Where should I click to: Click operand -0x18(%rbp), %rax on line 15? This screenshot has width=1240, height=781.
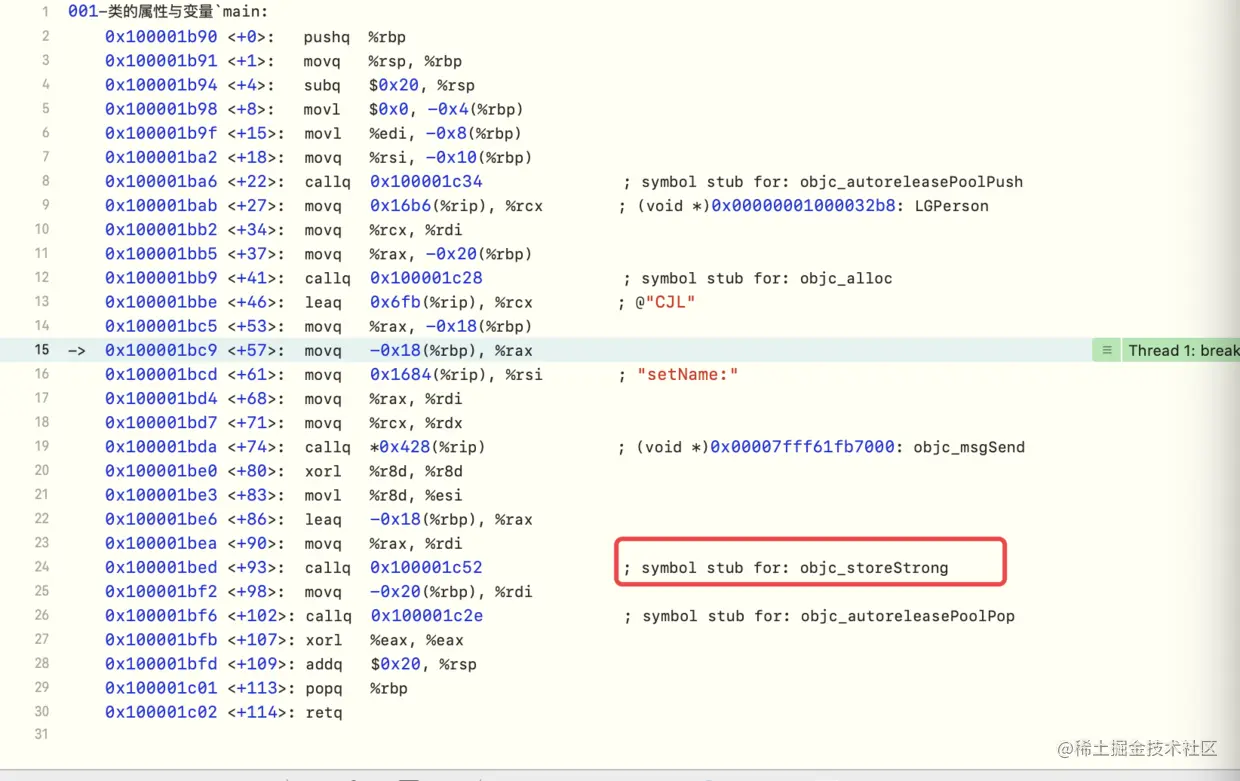pos(451,350)
